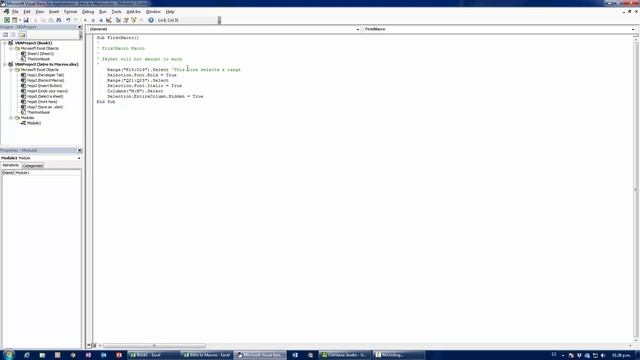Click the Break pause icon

(93, 20)
